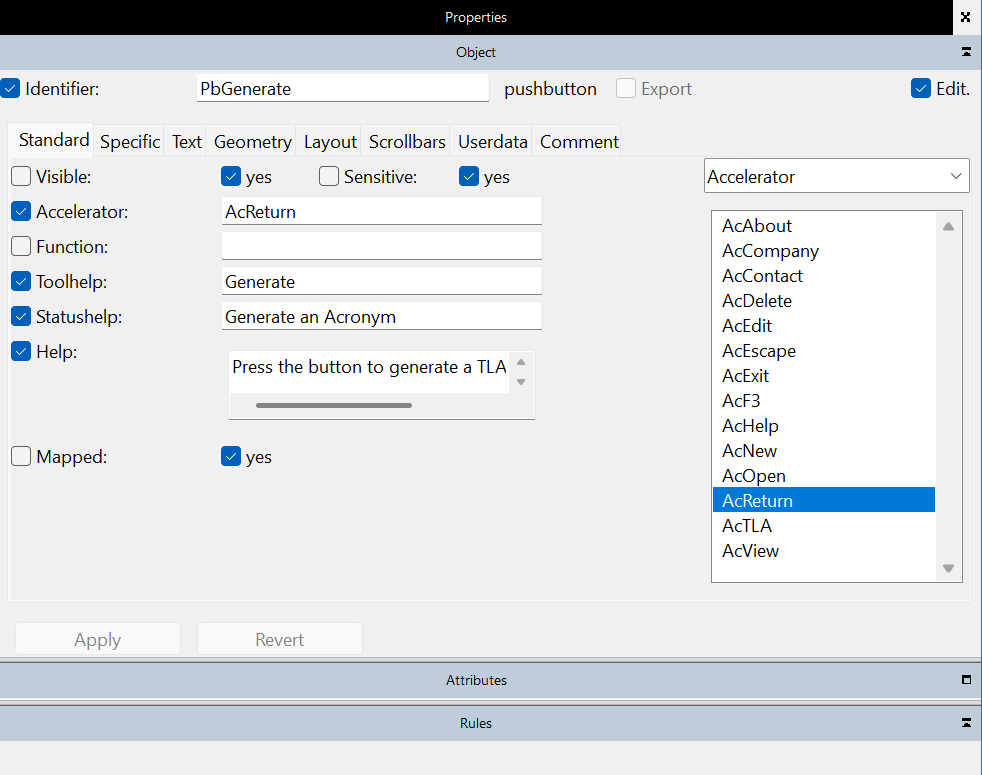Screen dimensions: 982x775
Task: Open the Userdata tab
Action: (x=491, y=142)
